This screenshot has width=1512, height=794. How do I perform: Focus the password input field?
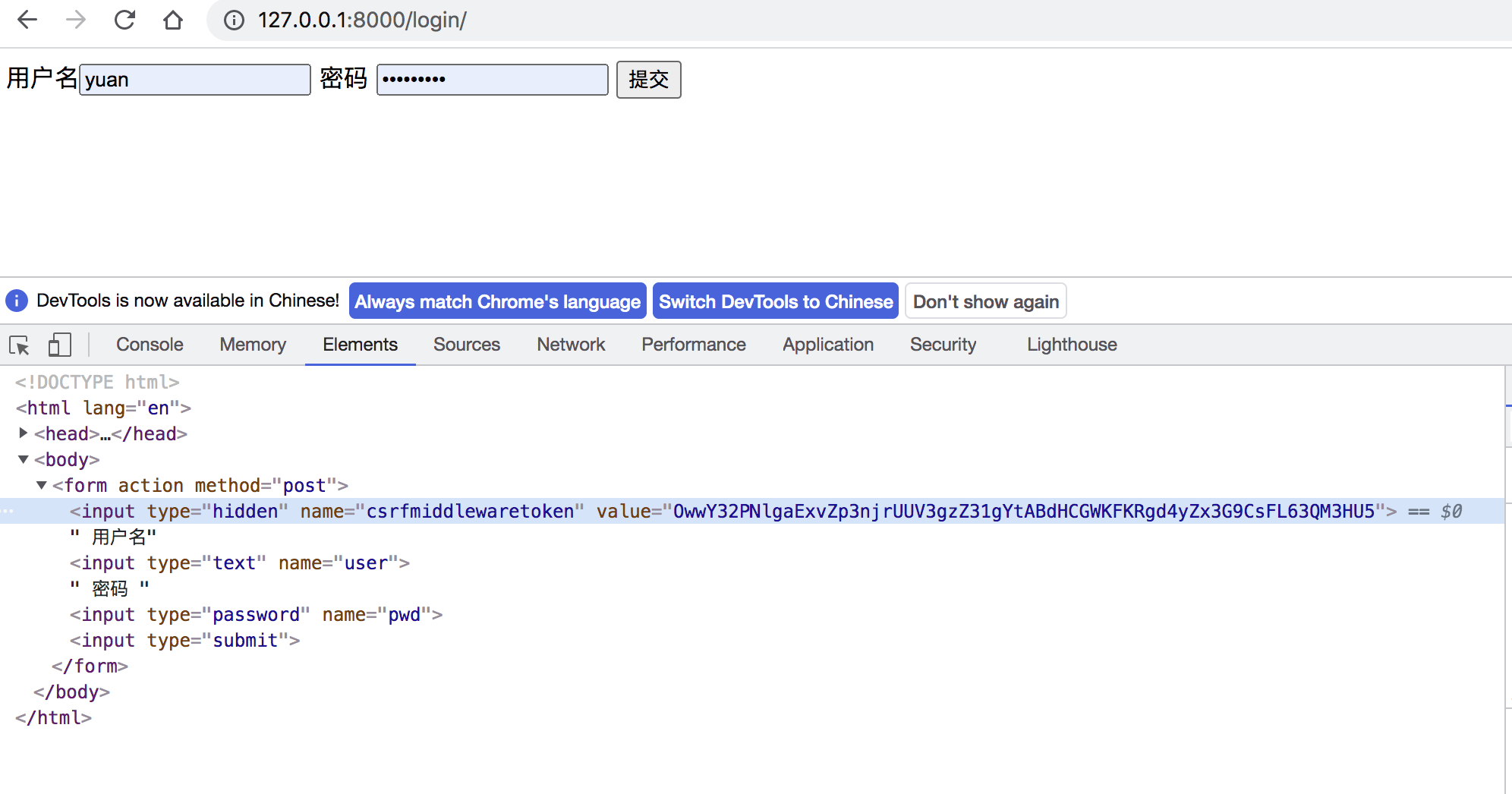pyautogui.click(x=493, y=80)
